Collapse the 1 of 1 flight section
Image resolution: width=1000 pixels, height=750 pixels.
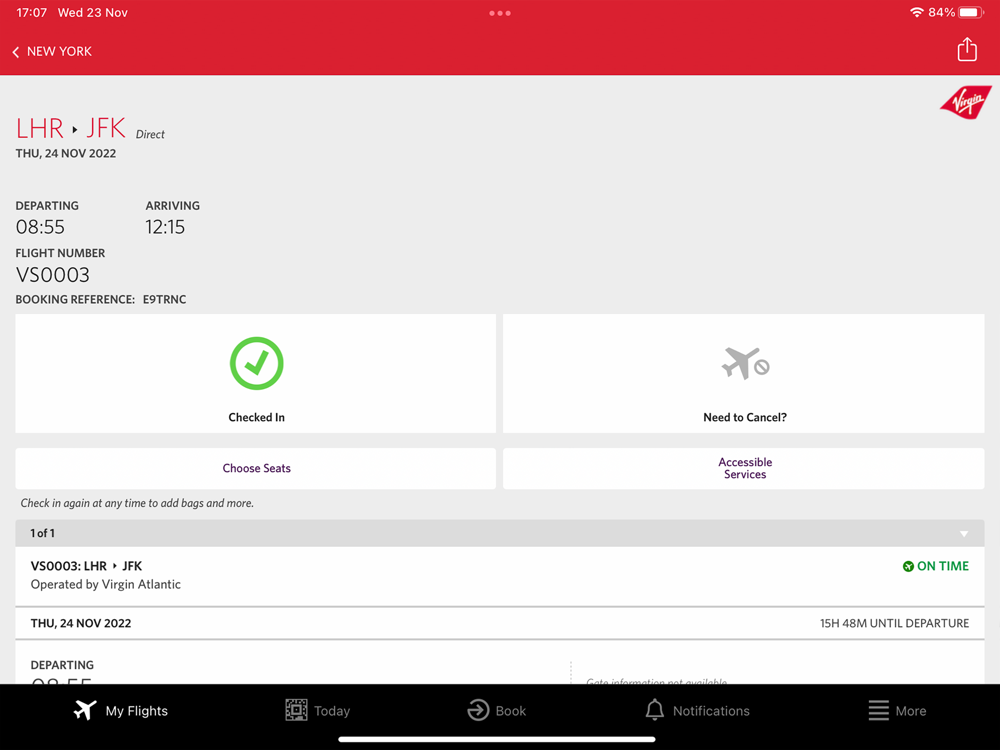pos(500,533)
